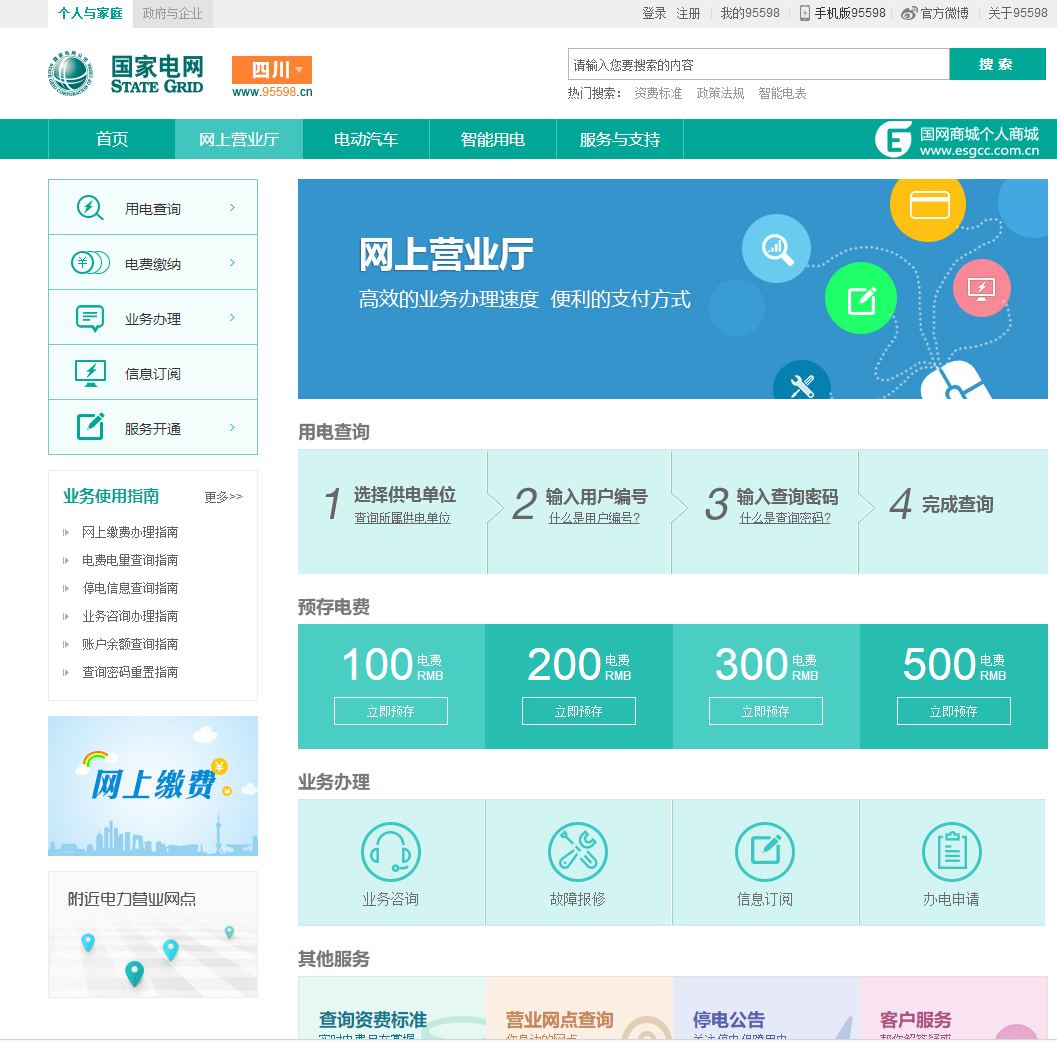Image resolution: width=1057 pixels, height=1042 pixels.
Task: Open the 四川 province dropdown
Action: tap(272, 69)
